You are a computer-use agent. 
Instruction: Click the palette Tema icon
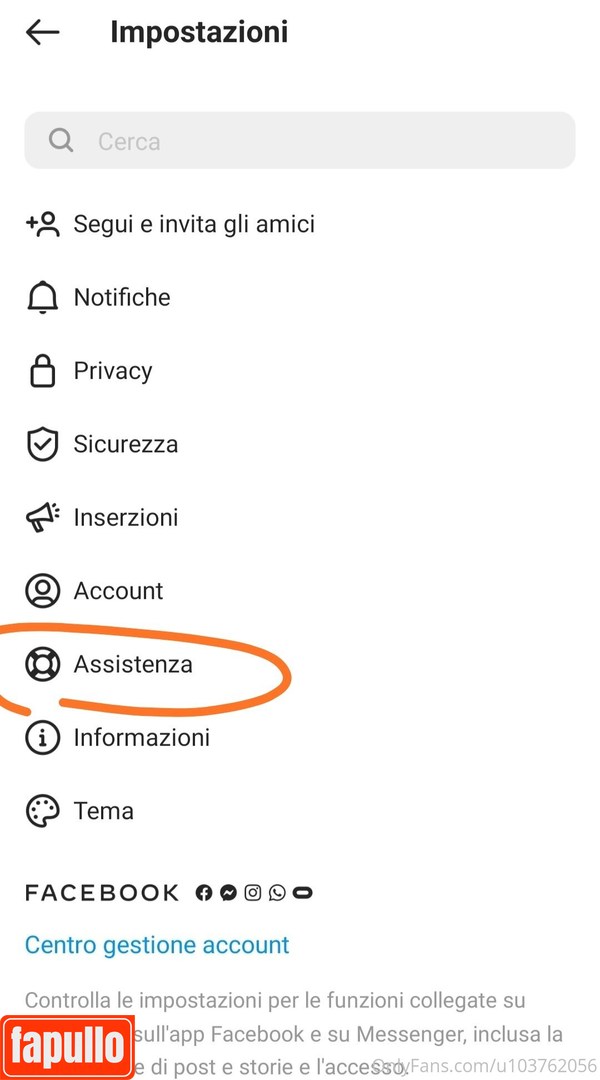pyautogui.click(x=42, y=811)
